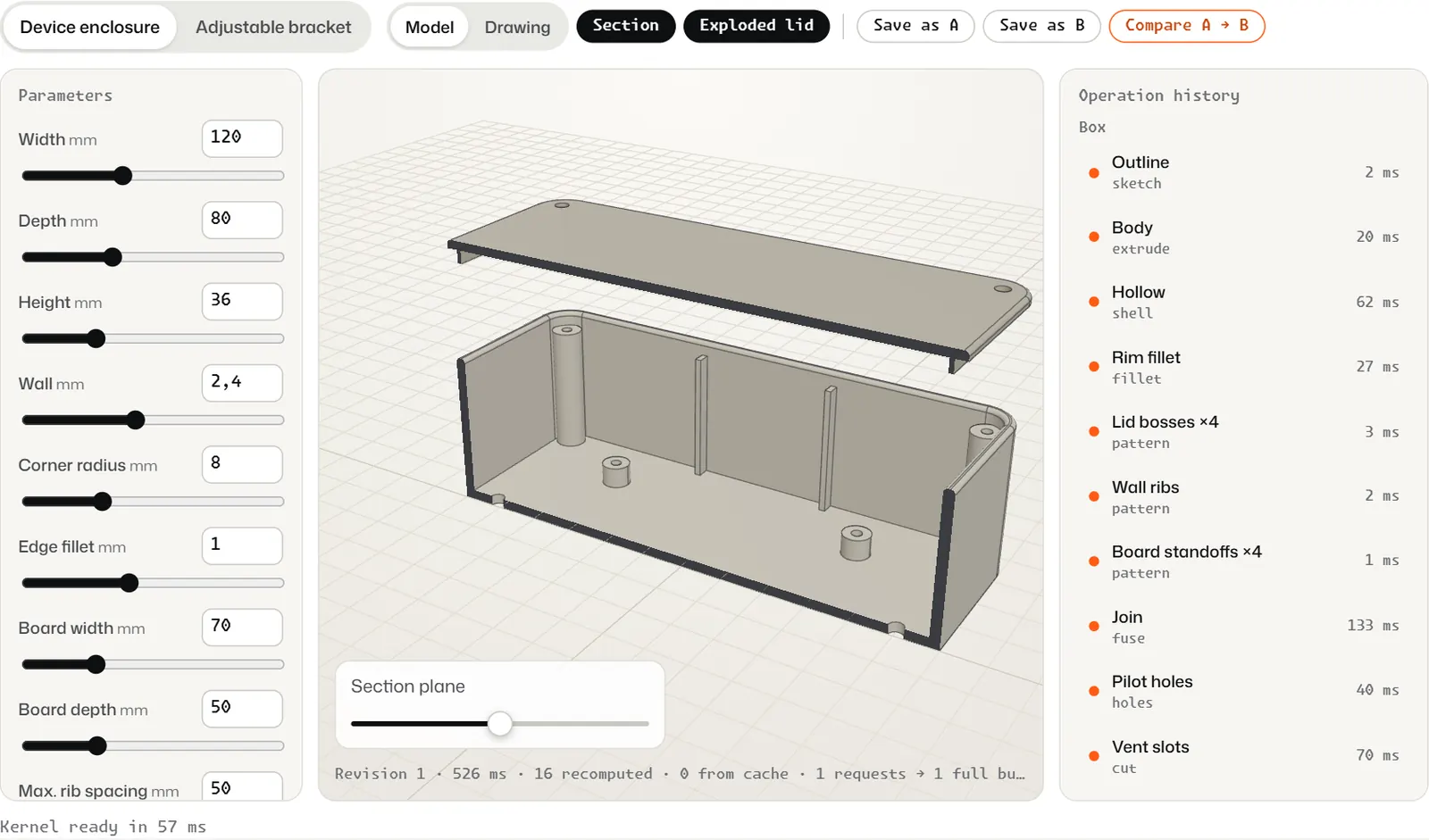
Task: Focus the Corner radius input field
Action: click(x=242, y=464)
